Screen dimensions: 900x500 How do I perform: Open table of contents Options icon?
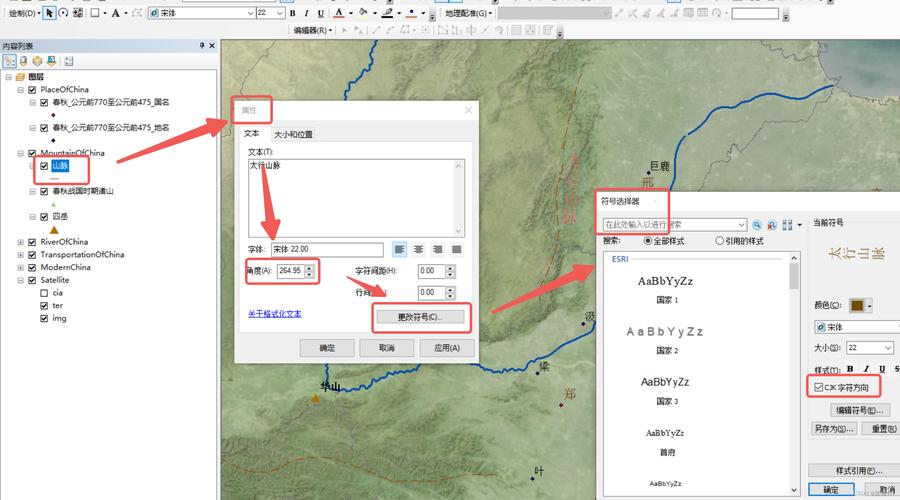(x=69, y=61)
